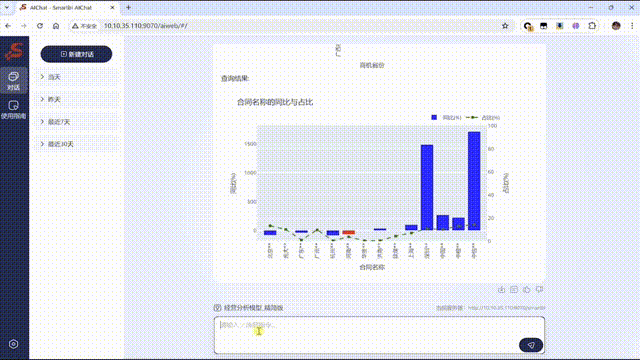Click the server address link
This screenshot has width=640, height=360.
click(507, 308)
